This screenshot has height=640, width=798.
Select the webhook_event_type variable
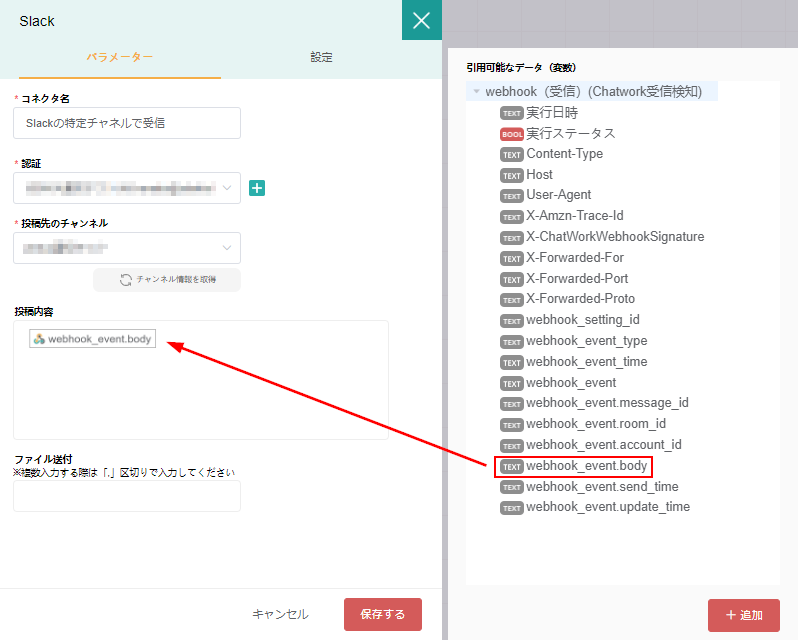pos(574,340)
